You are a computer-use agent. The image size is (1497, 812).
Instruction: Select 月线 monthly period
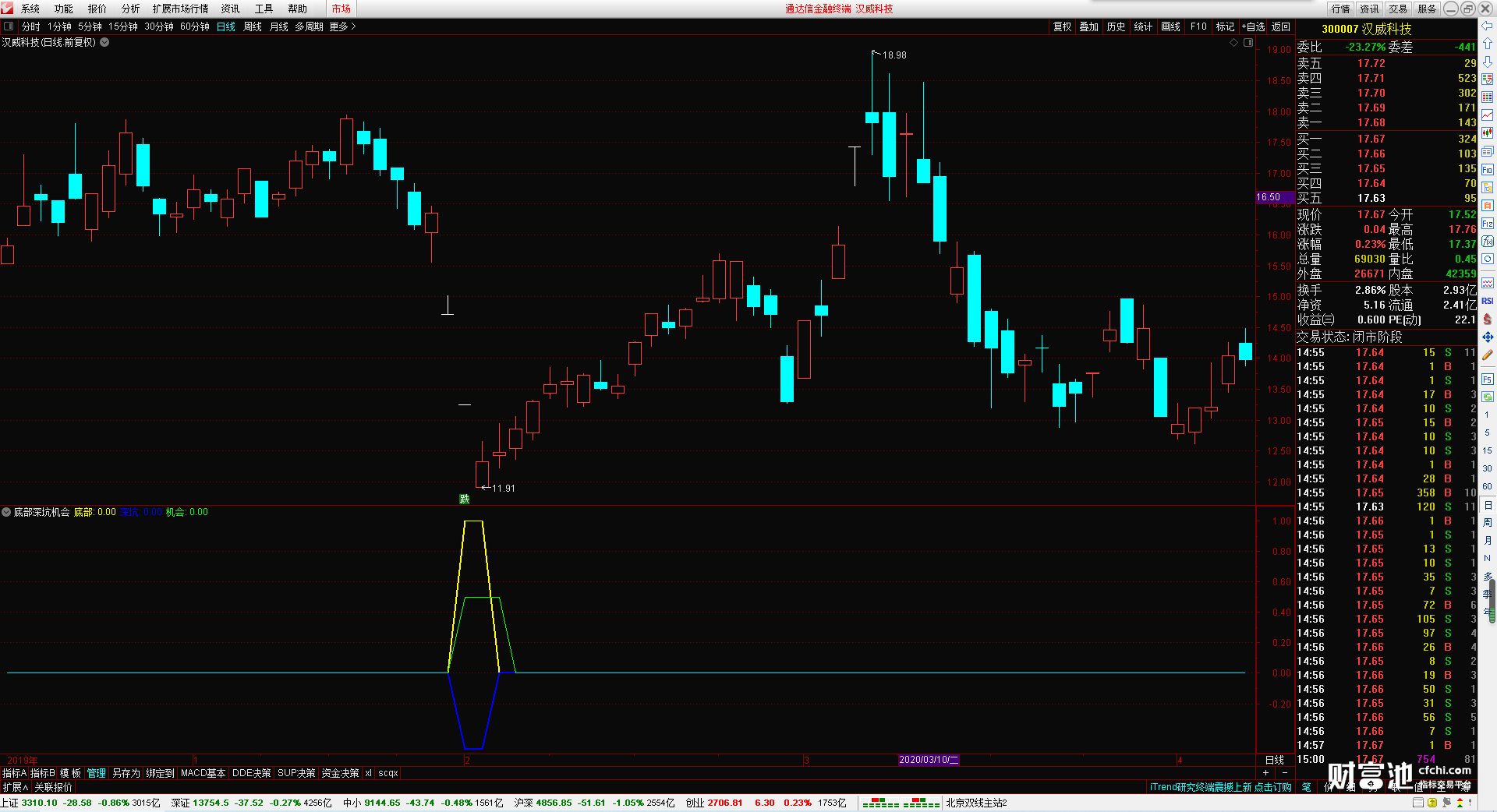pyautogui.click(x=279, y=26)
